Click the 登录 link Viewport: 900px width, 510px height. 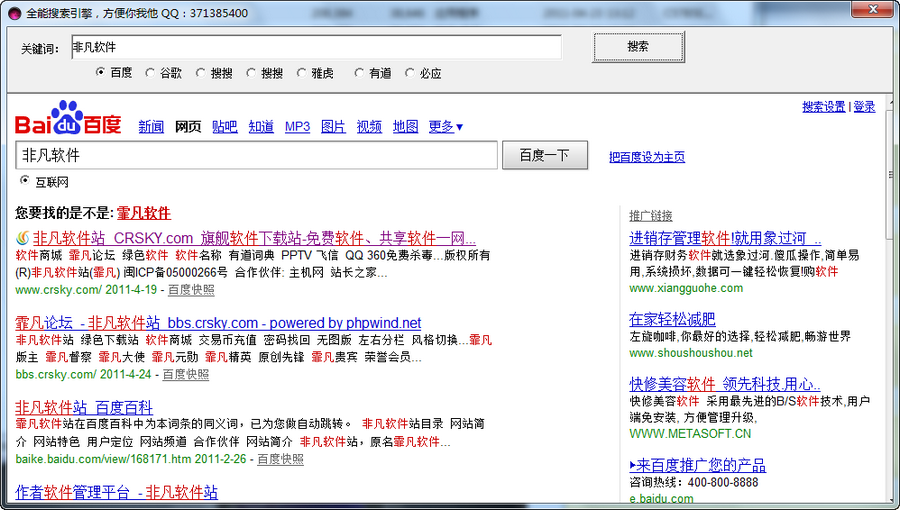tap(864, 107)
